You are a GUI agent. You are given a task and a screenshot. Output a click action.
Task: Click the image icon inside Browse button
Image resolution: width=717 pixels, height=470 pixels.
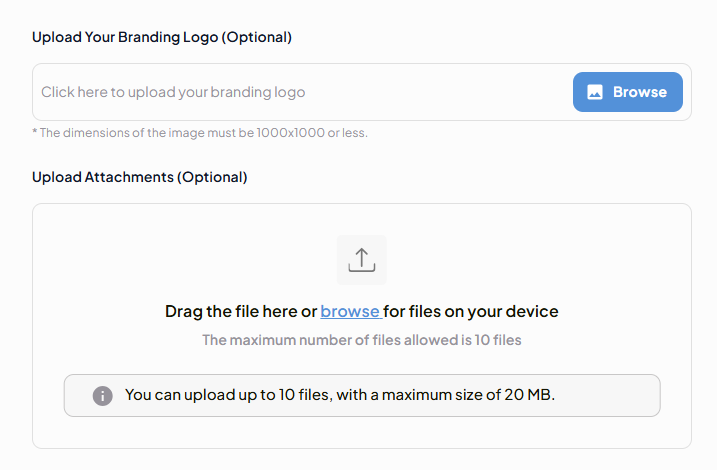click(x=595, y=92)
